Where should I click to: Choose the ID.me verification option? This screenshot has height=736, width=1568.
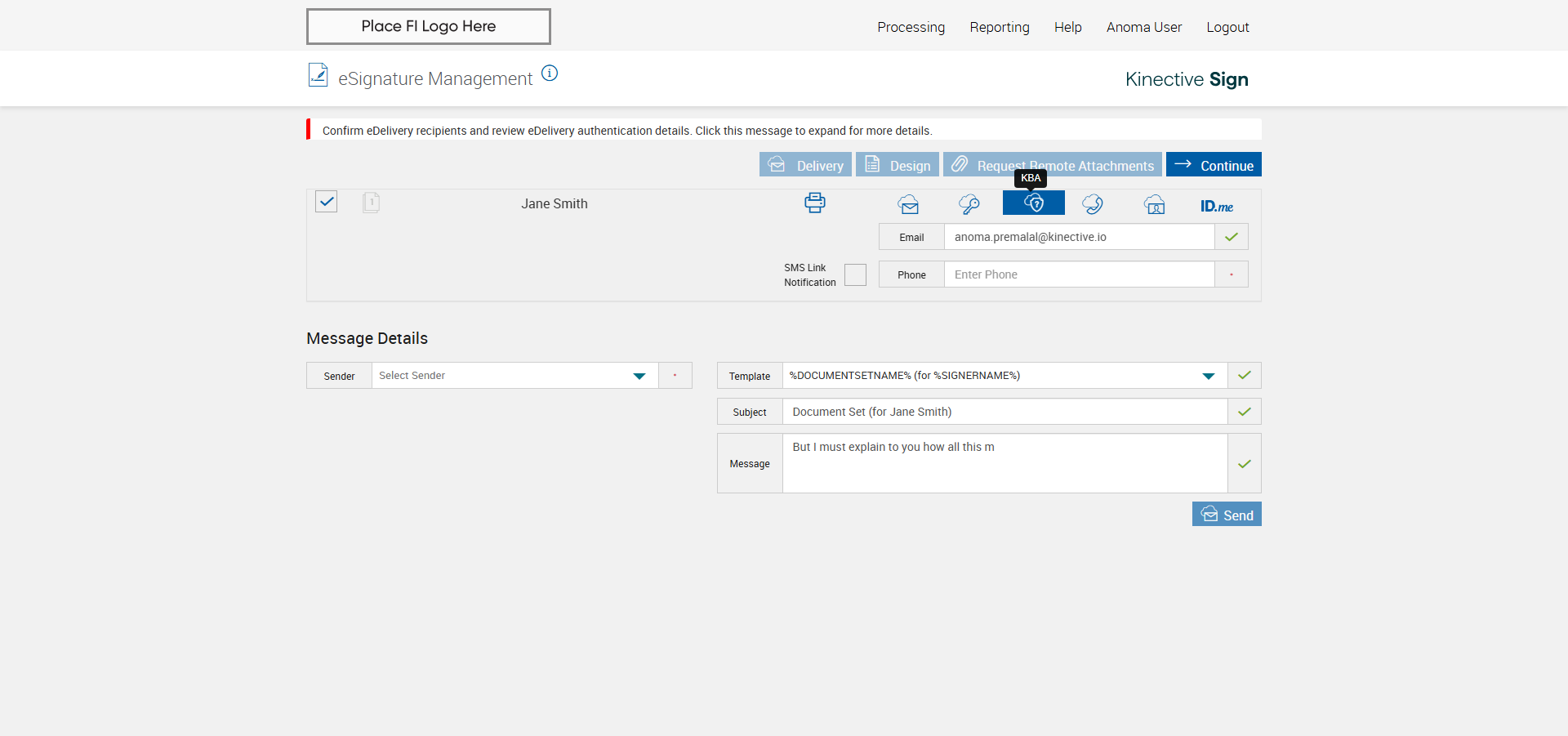click(x=1216, y=206)
